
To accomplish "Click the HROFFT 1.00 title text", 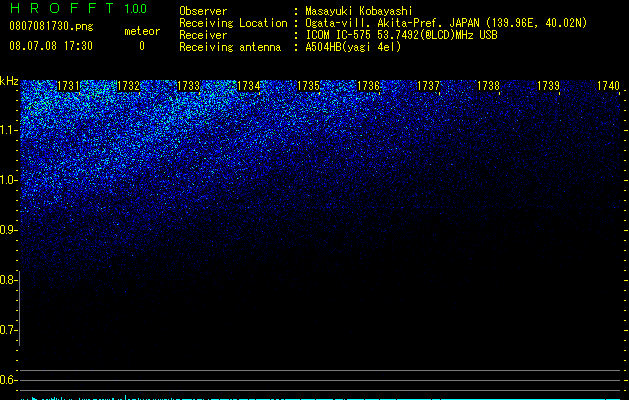I will coord(78,8).
